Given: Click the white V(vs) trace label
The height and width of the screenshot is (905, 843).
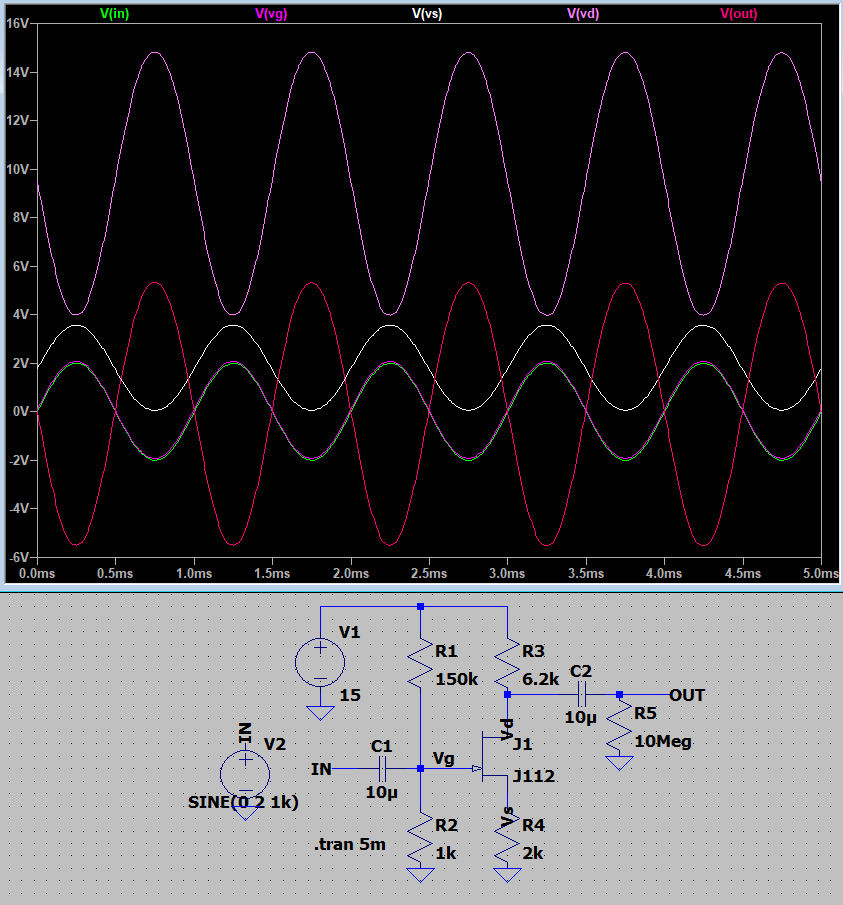Looking at the screenshot, I should point(427,13).
